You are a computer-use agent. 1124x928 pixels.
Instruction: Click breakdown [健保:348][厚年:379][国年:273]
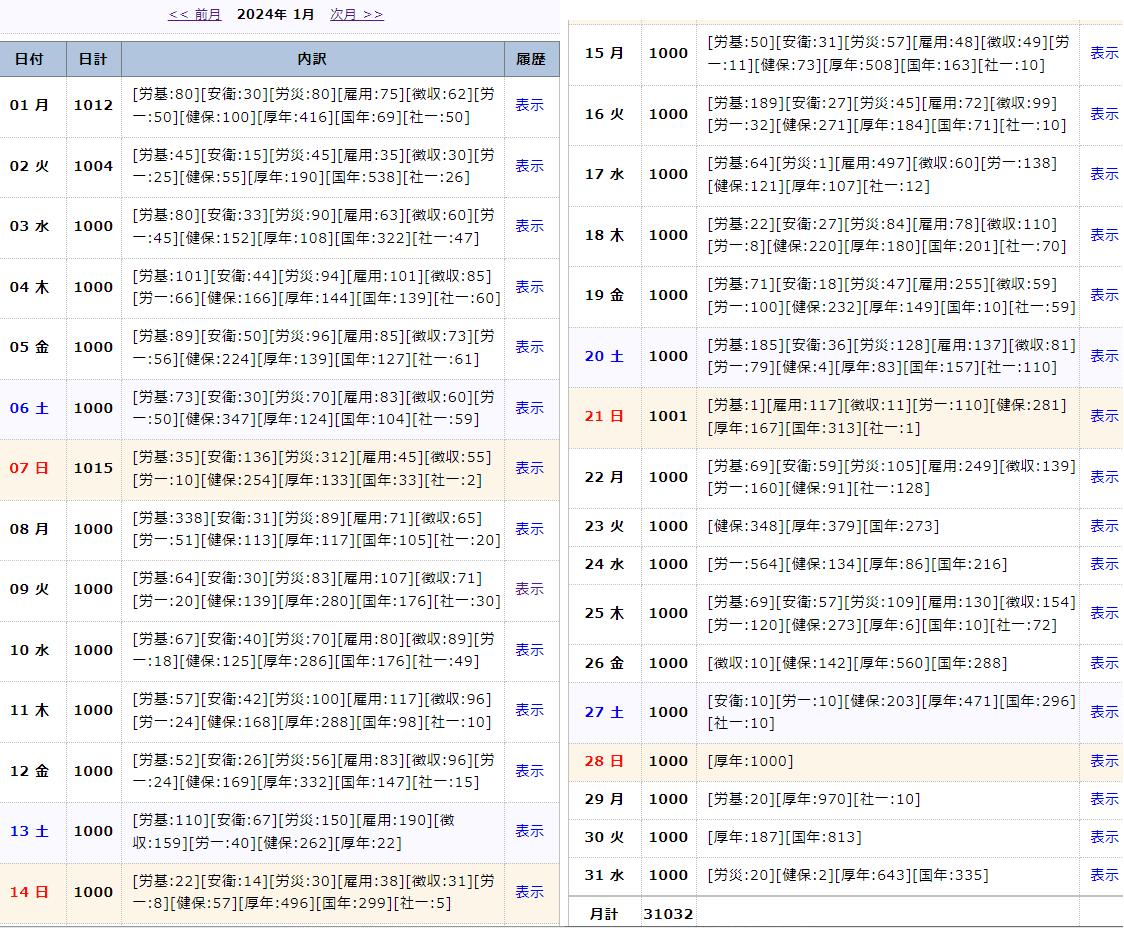[x=823, y=527]
